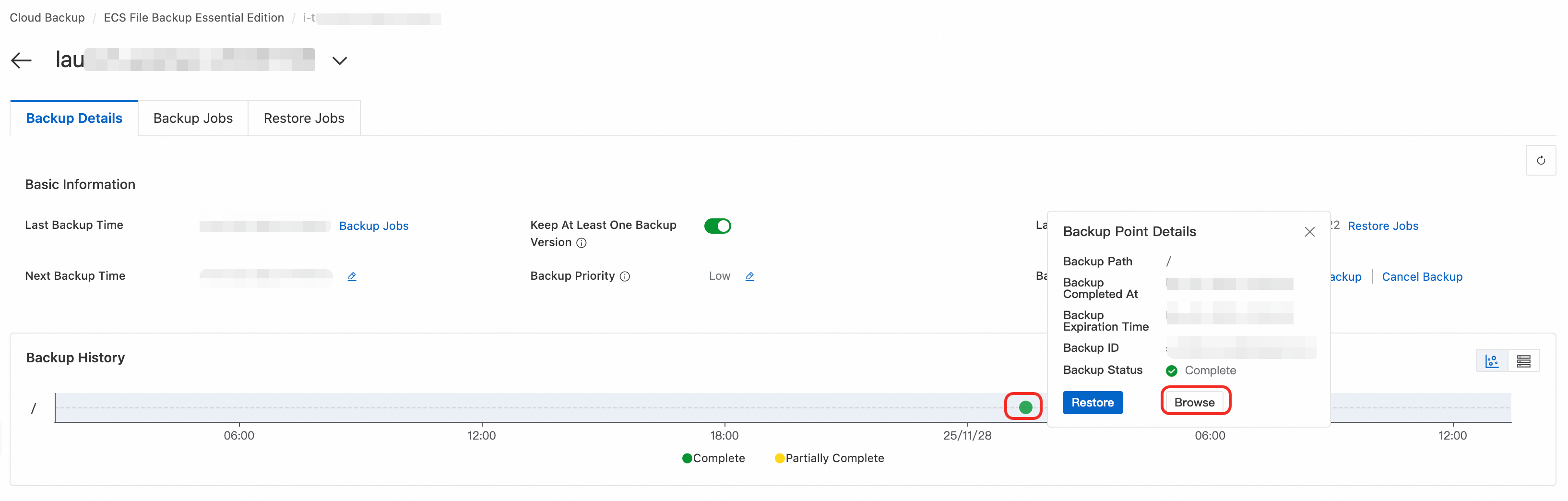Open the Restore Jobs link in Basic Information
Screen dimensions: 1568x501
pos(1383,226)
